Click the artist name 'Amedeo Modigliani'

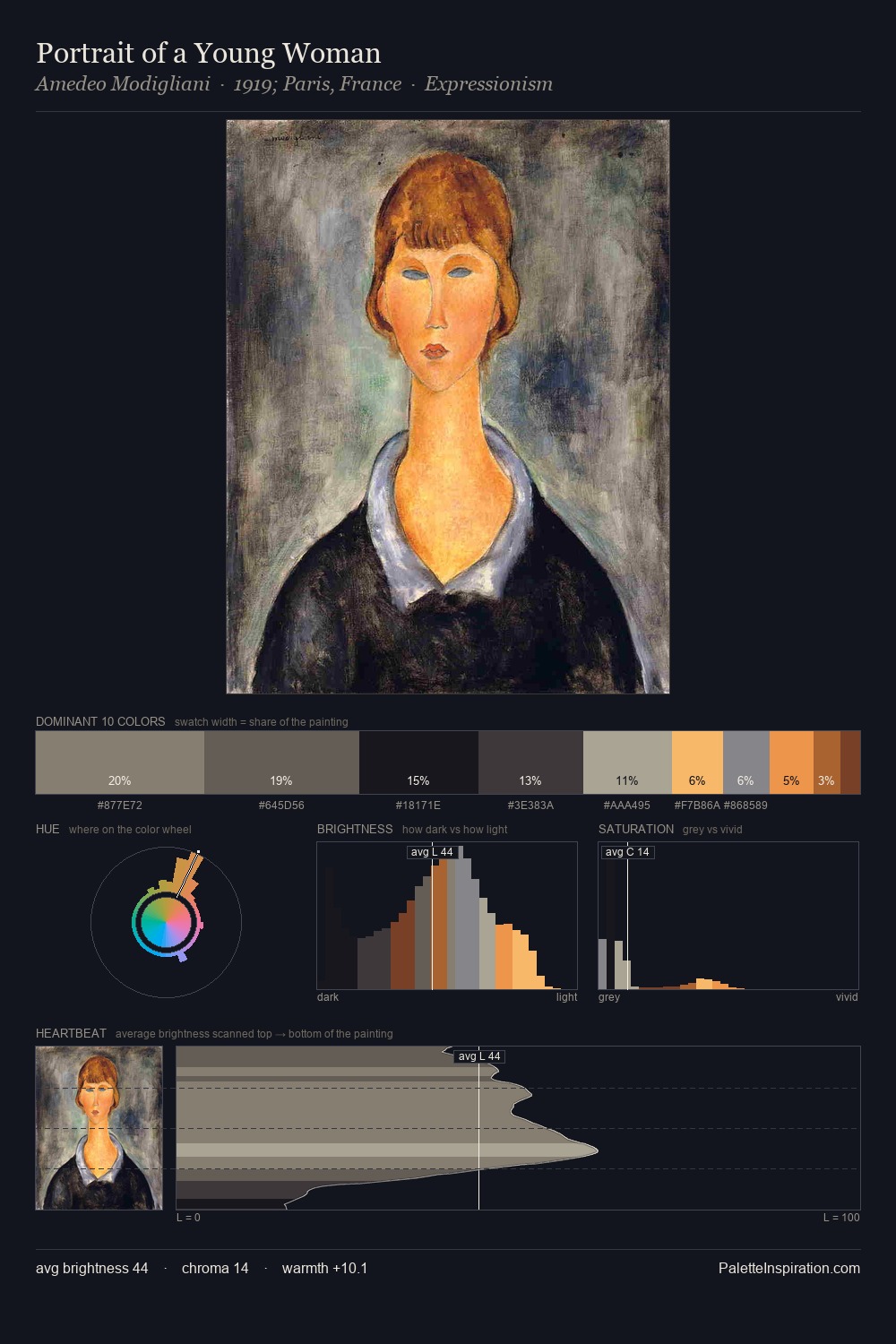[x=123, y=84]
